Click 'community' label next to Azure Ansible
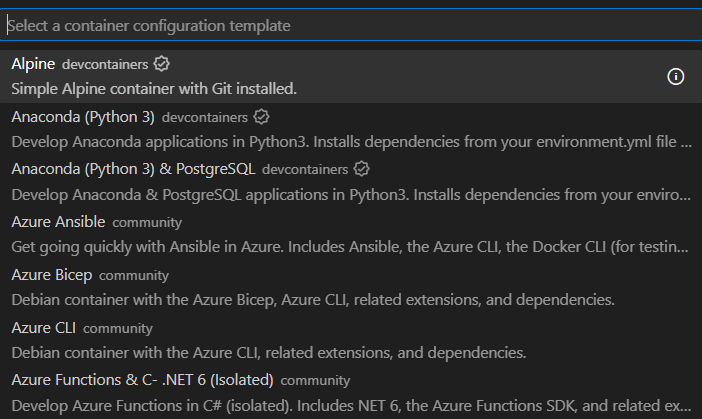This screenshot has height=419, width=702. pos(147,222)
